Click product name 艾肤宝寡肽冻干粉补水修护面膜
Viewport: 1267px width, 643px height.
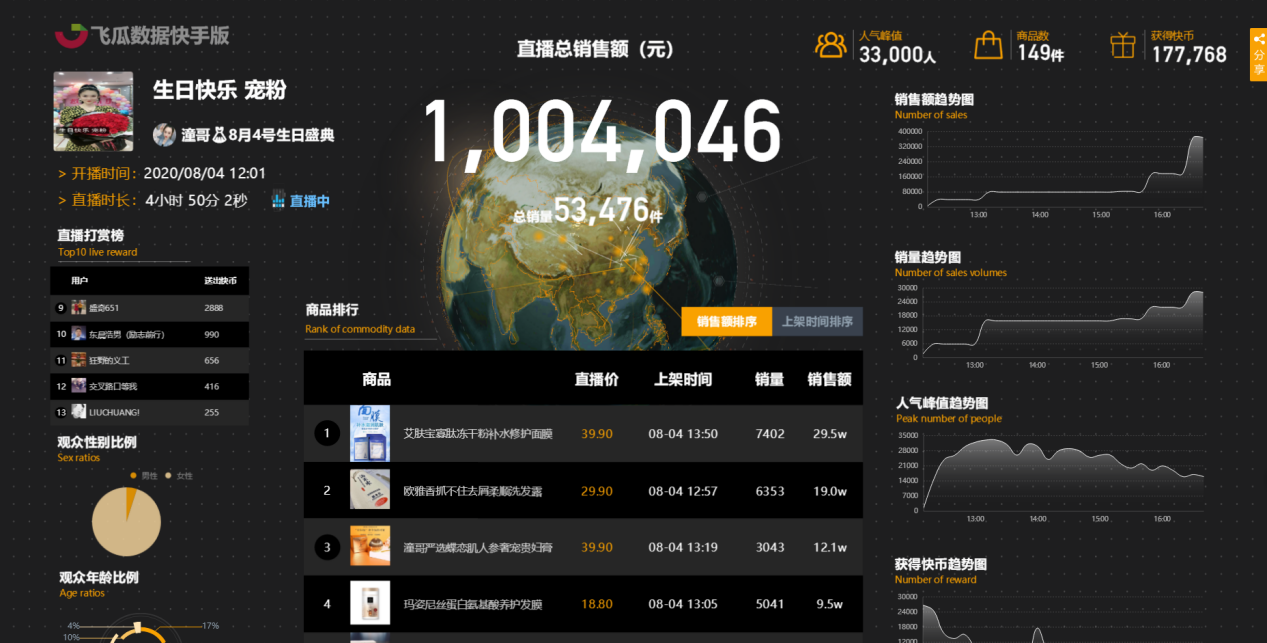point(477,434)
